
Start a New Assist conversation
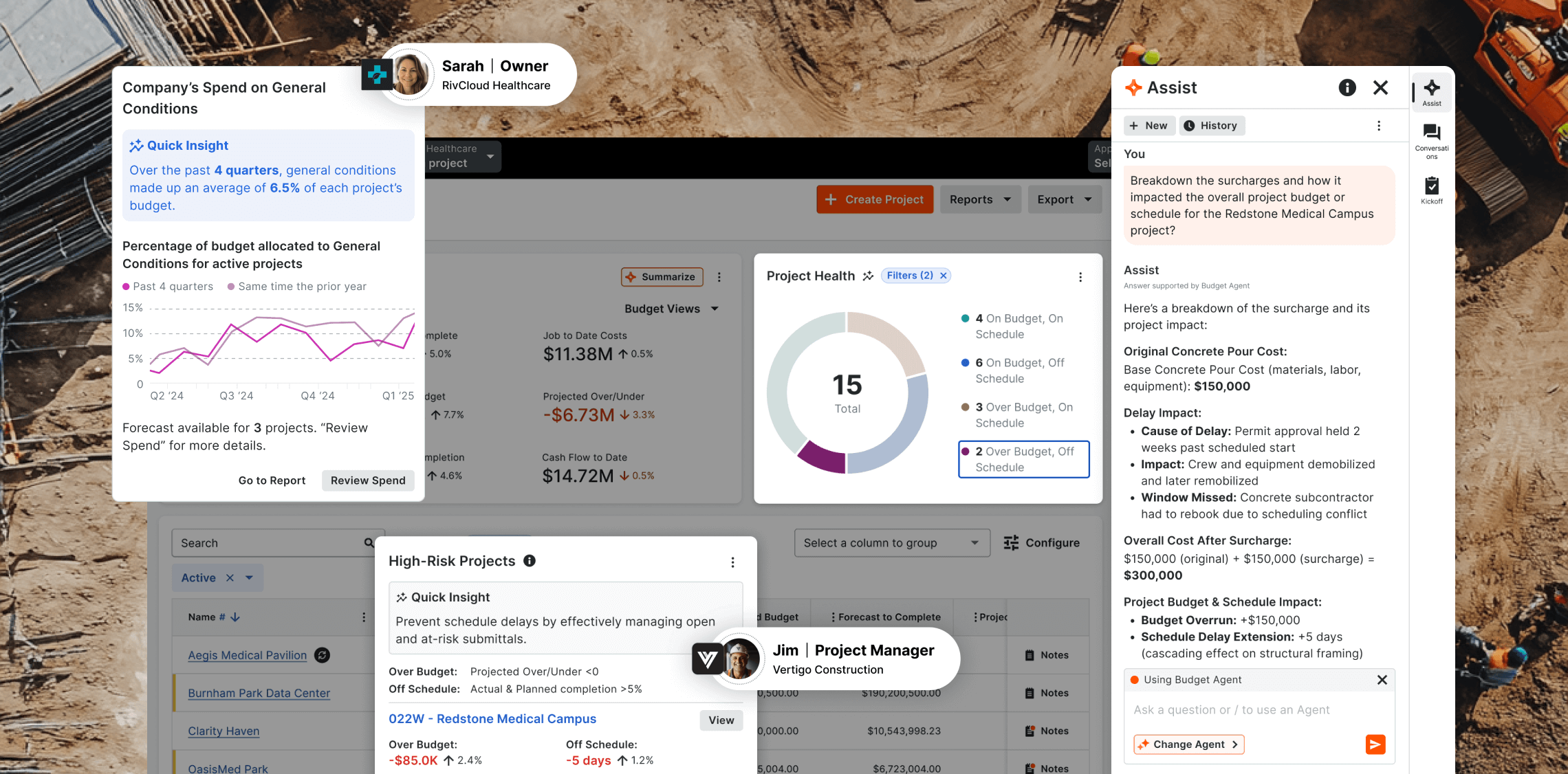tap(1148, 126)
